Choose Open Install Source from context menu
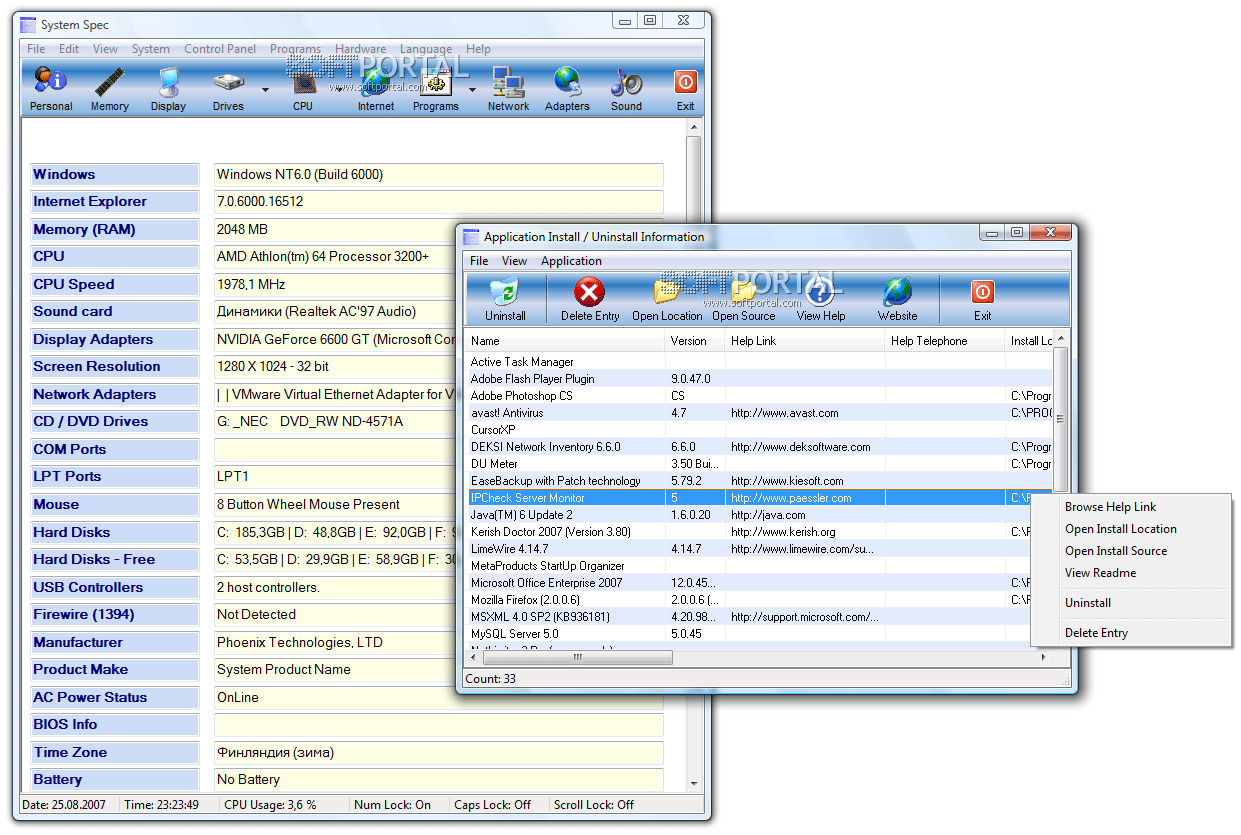 (x=1116, y=551)
